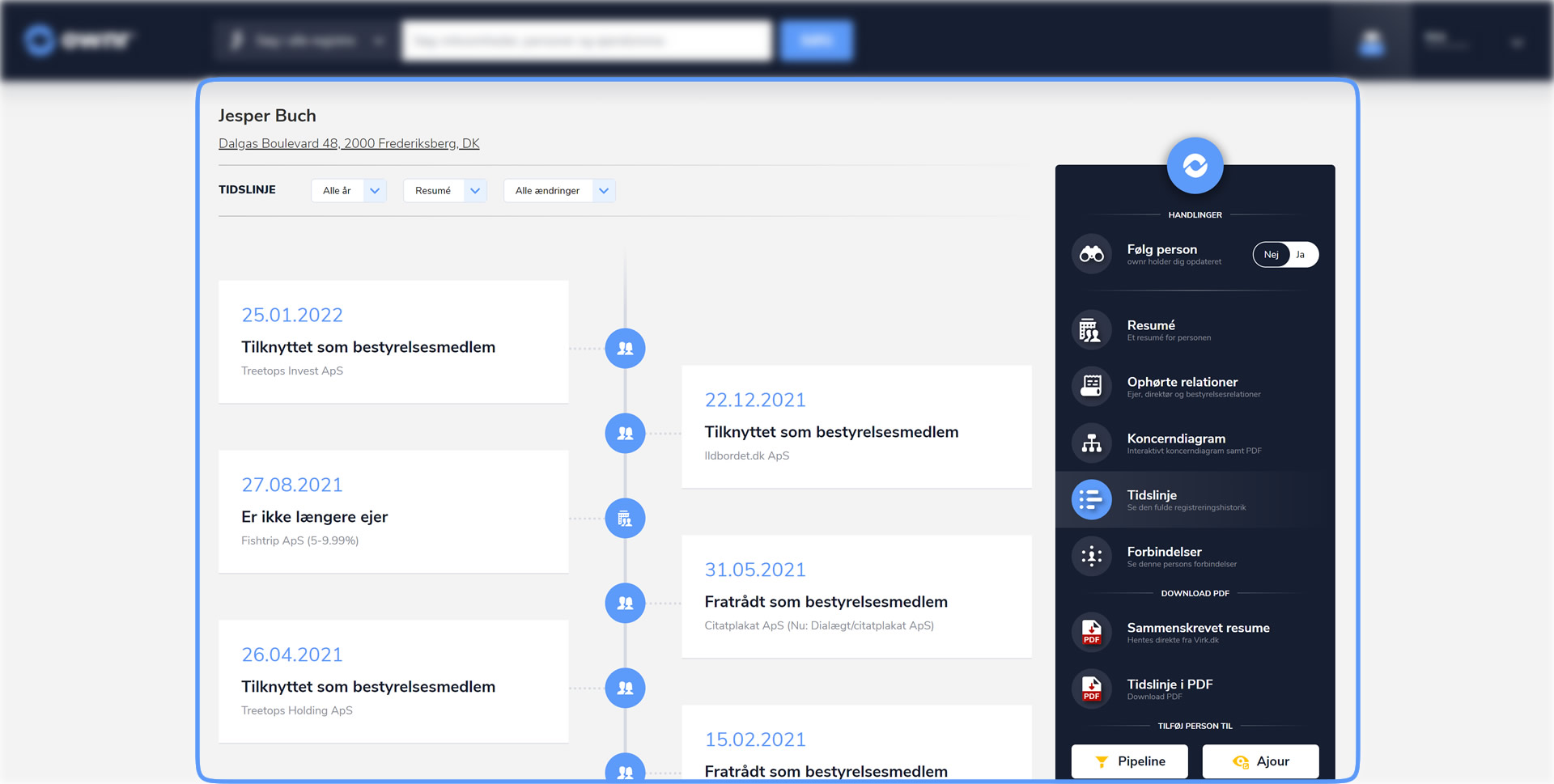Click the Forbindelser network icon
This screenshot has height=784, width=1554.
click(1091, 557)
